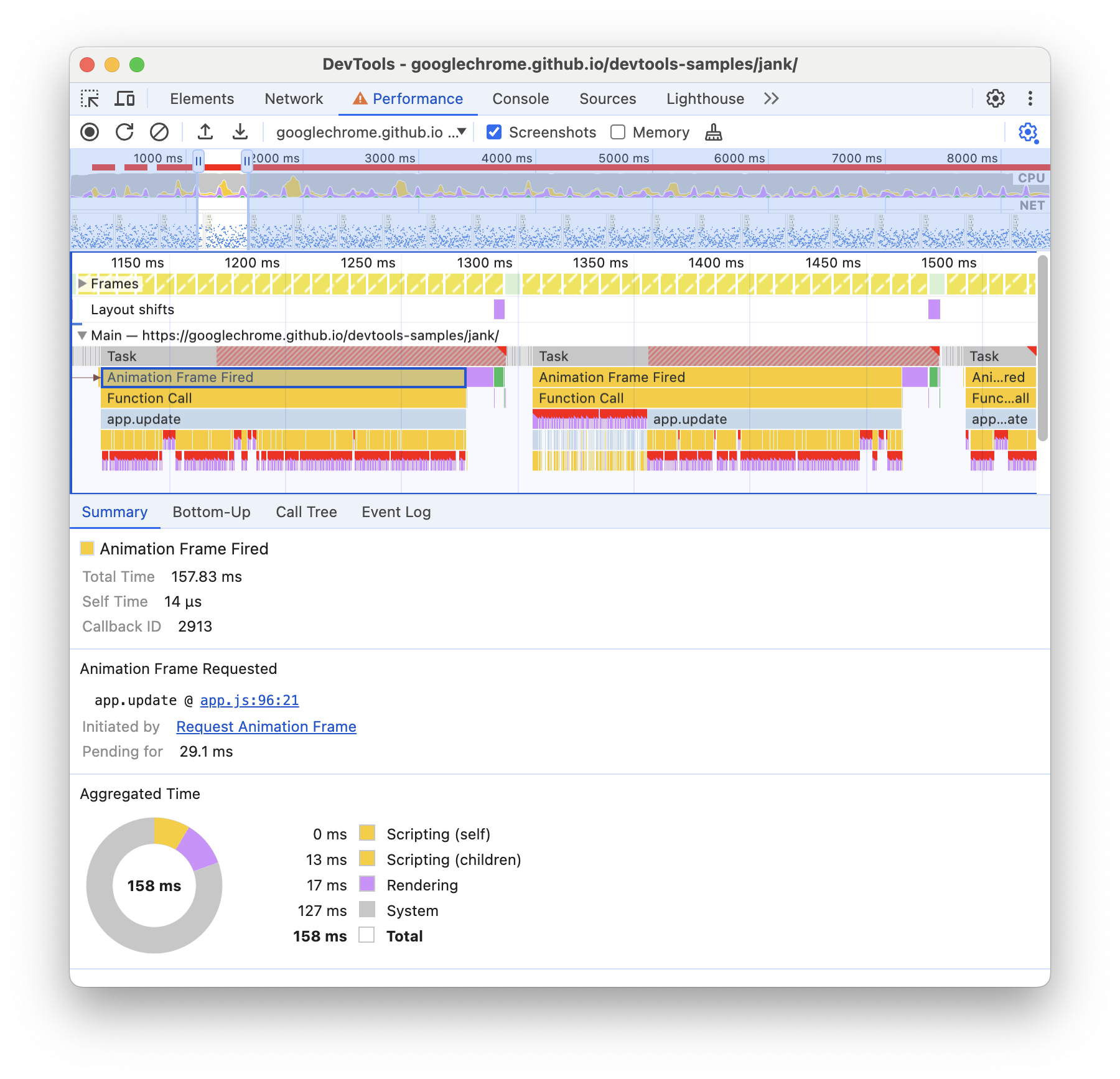Uncheck the Screenshots checkbox
This screenshot has width=1120, height=1079.
[494, 132]
